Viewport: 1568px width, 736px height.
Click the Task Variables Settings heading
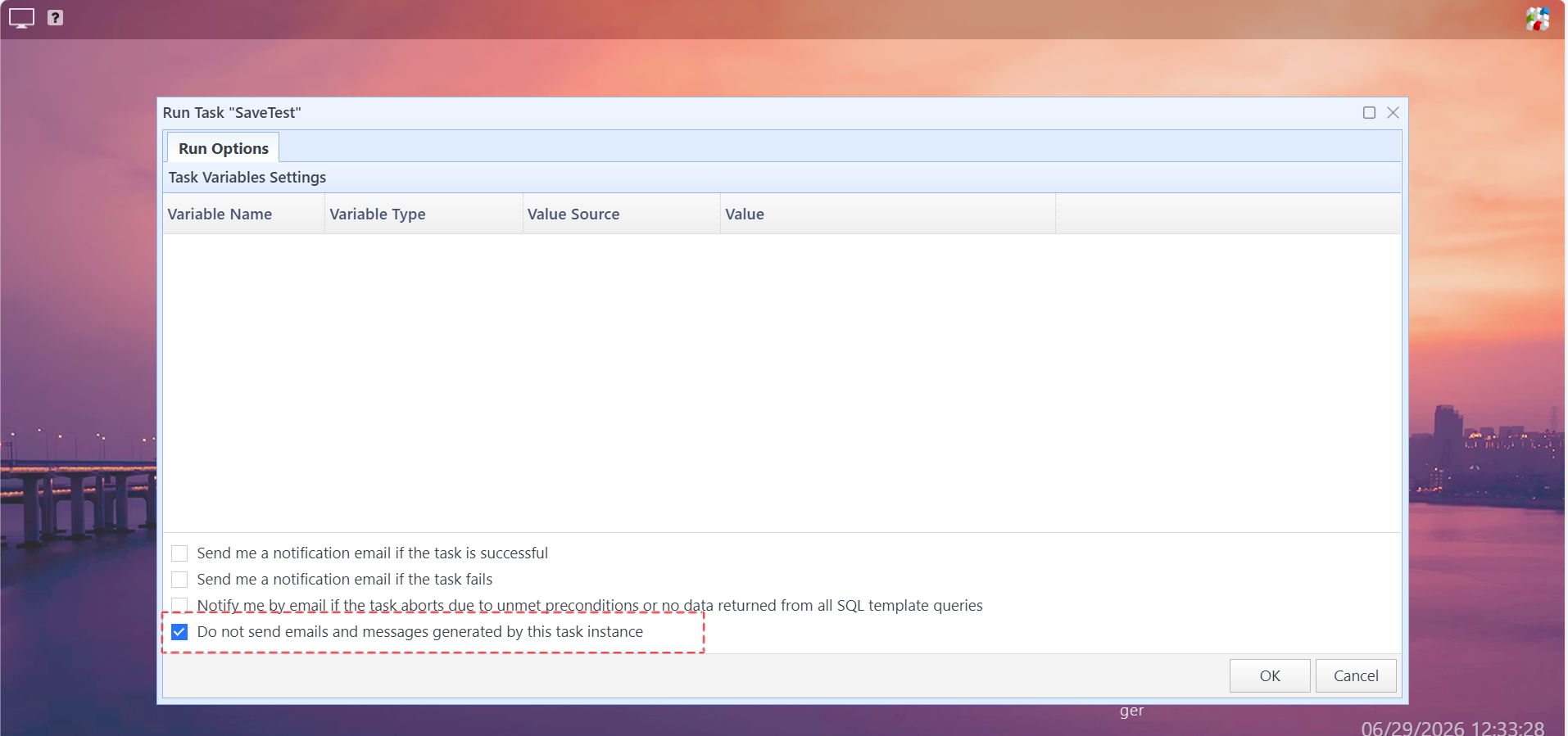247,178
